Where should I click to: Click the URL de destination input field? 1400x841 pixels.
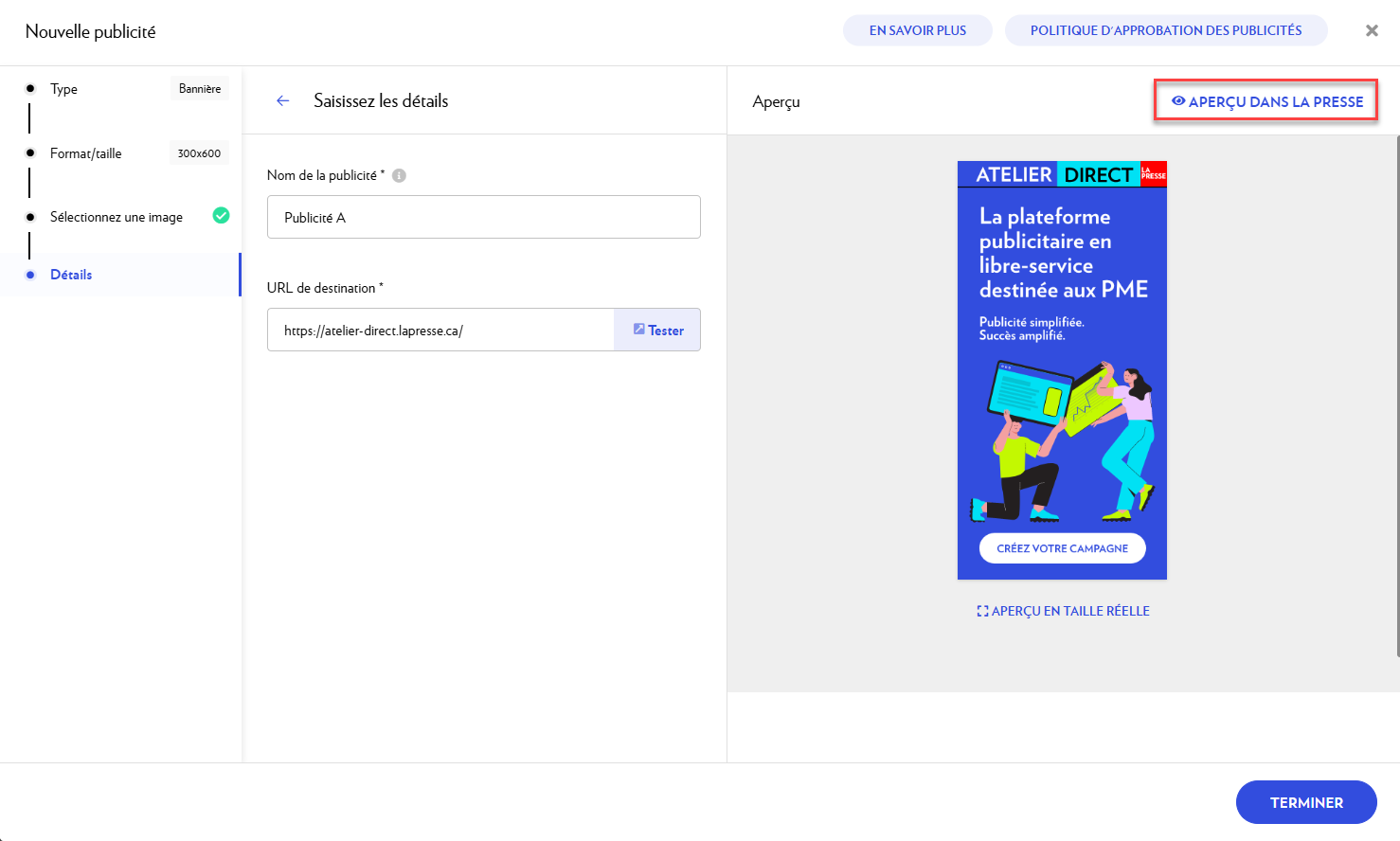click(x=440, y=331)
